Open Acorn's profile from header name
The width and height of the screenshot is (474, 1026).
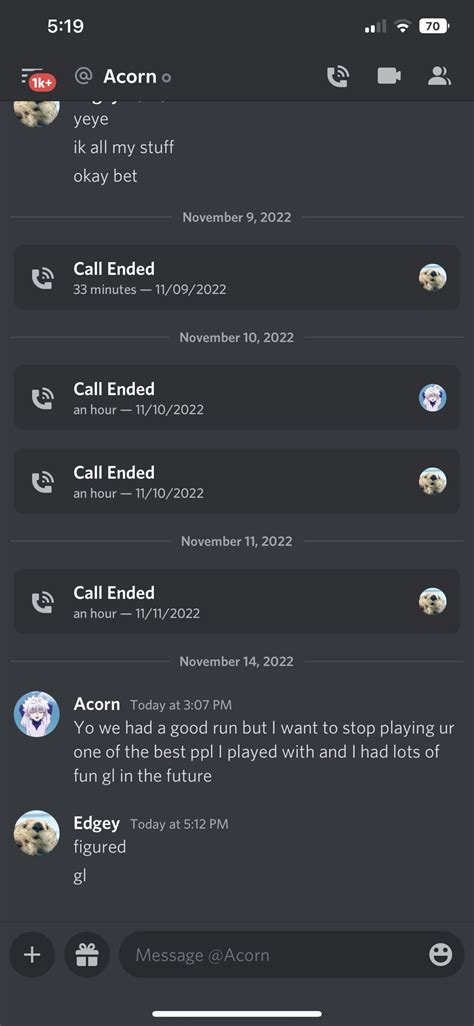tap(130, 77)
